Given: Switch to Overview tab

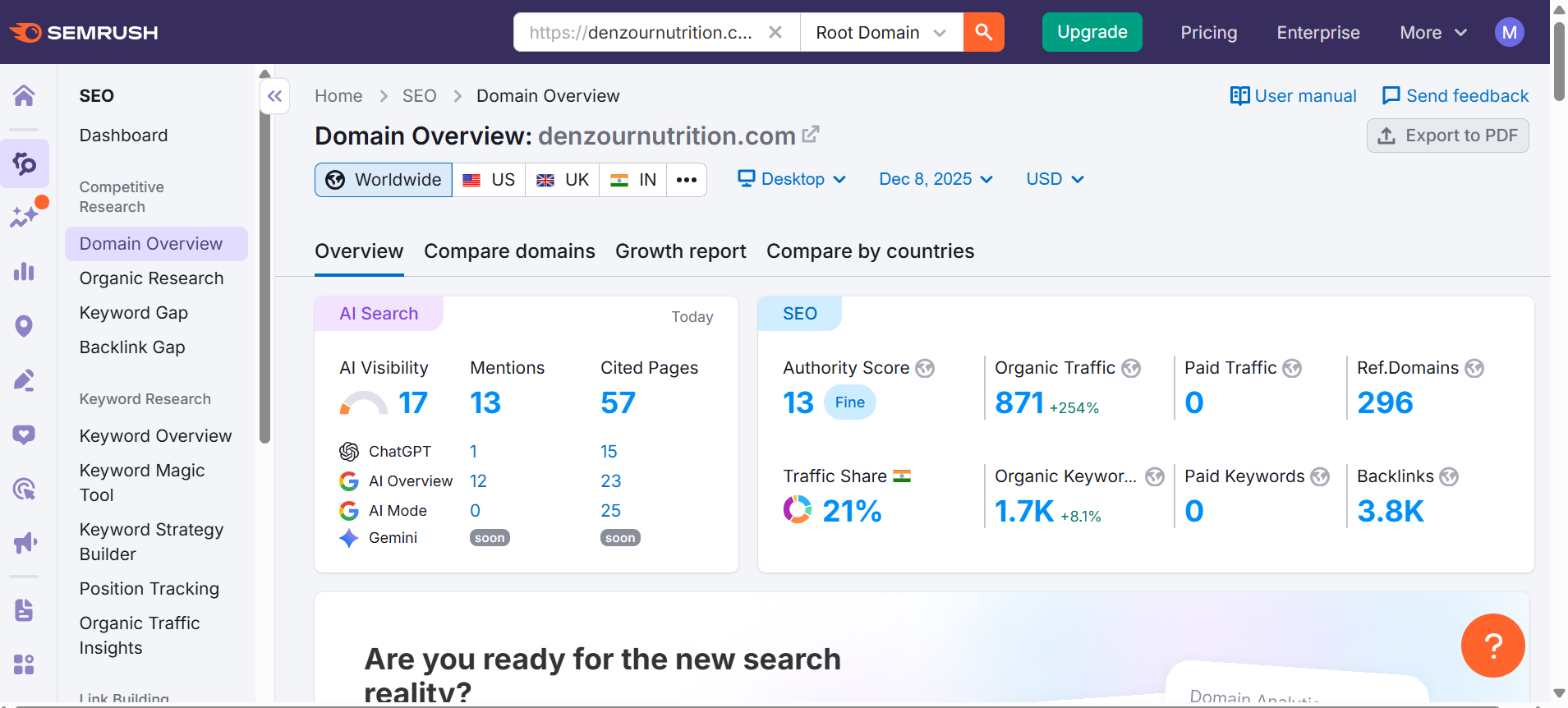Looking at the screenshot, I should click(x=359, y=251).
